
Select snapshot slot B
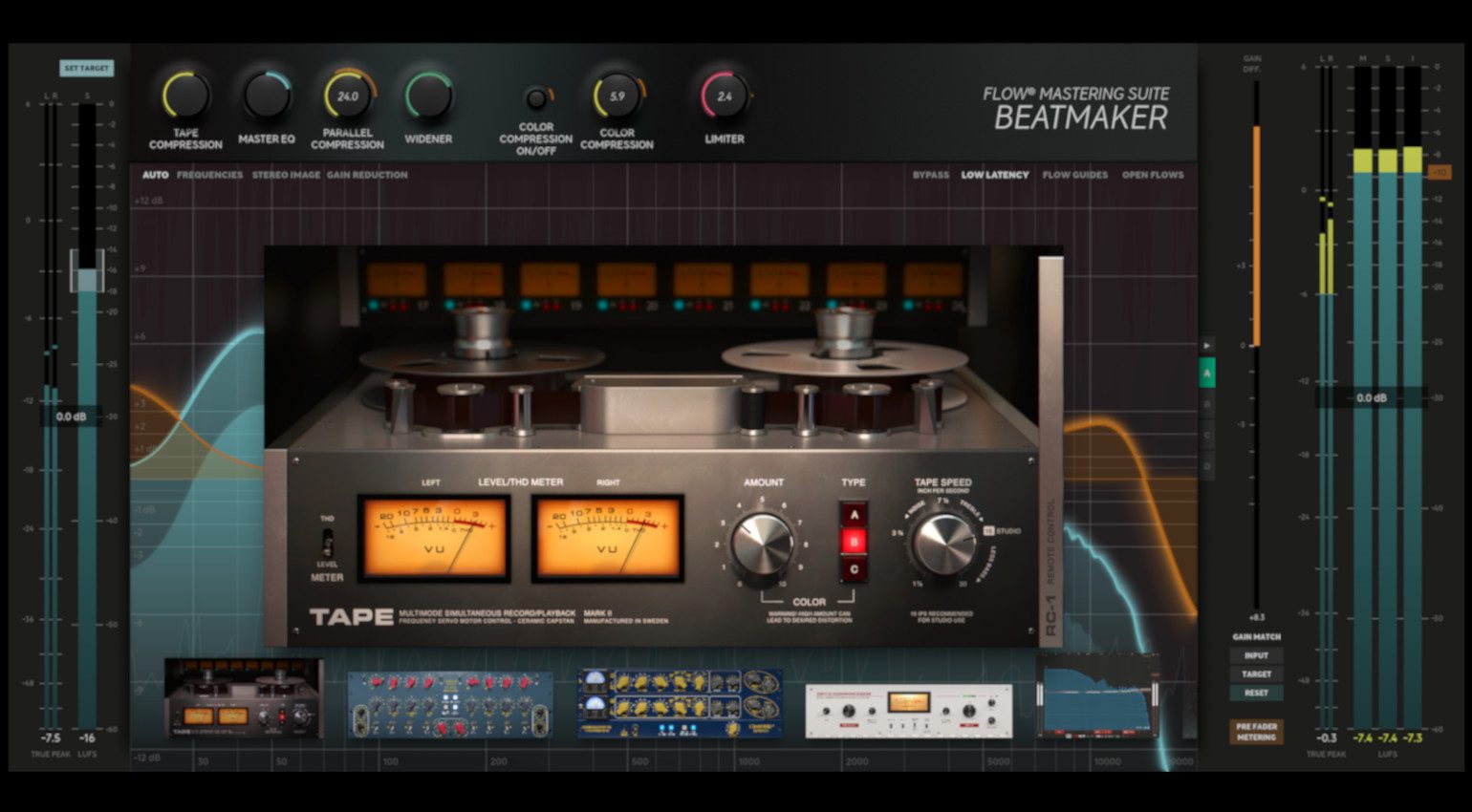click(1209, 404)
